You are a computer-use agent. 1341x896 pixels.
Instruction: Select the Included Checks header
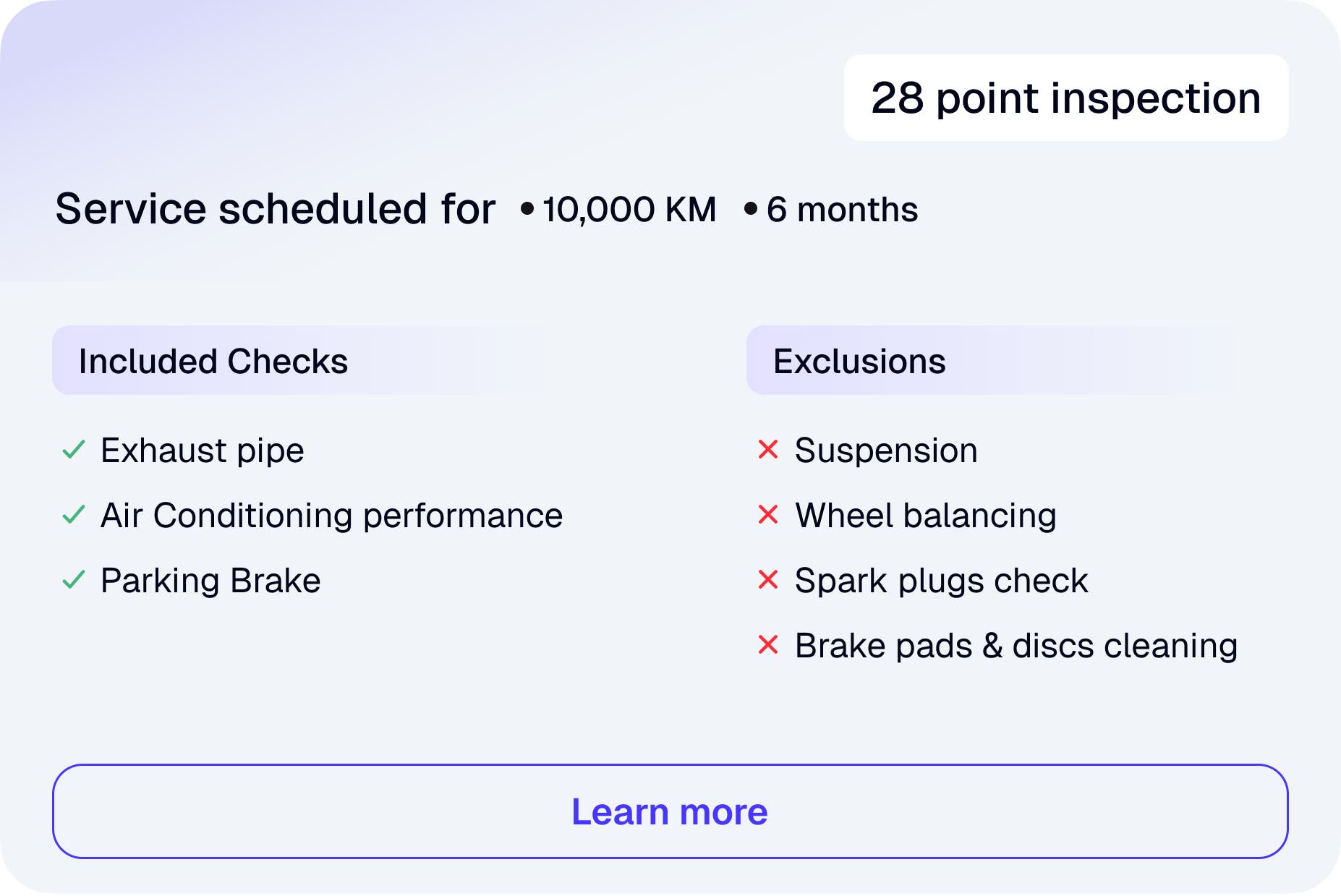click(213, 361)
